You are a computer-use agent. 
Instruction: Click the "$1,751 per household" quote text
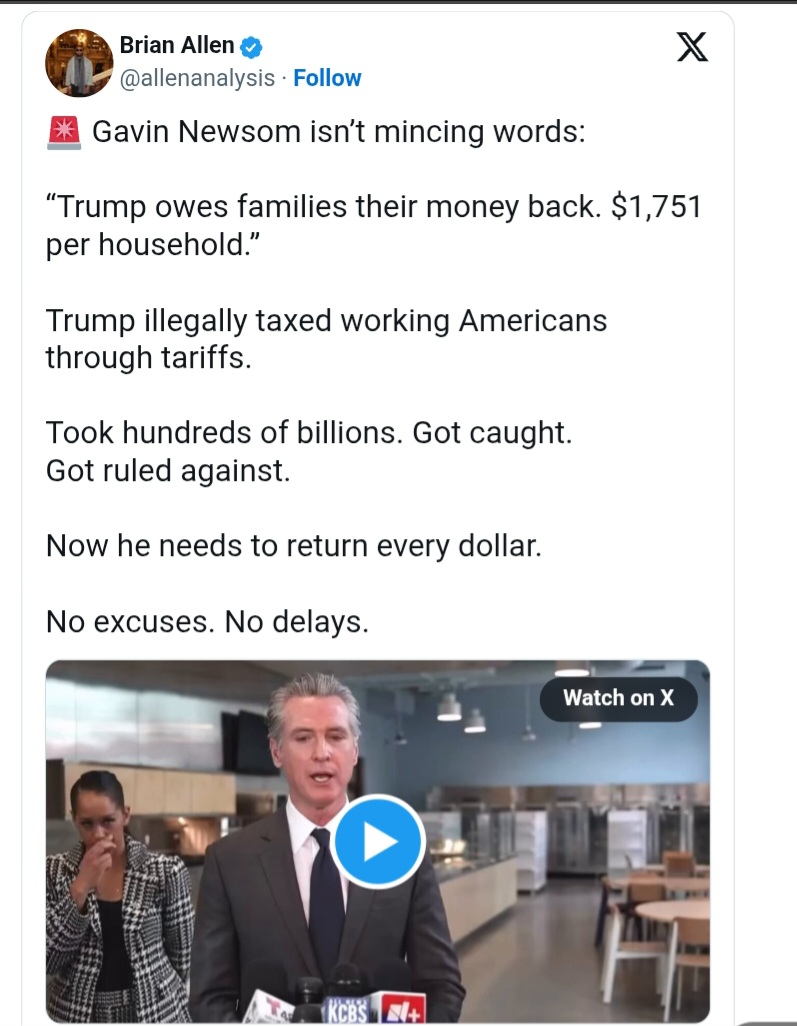[373, 226]
